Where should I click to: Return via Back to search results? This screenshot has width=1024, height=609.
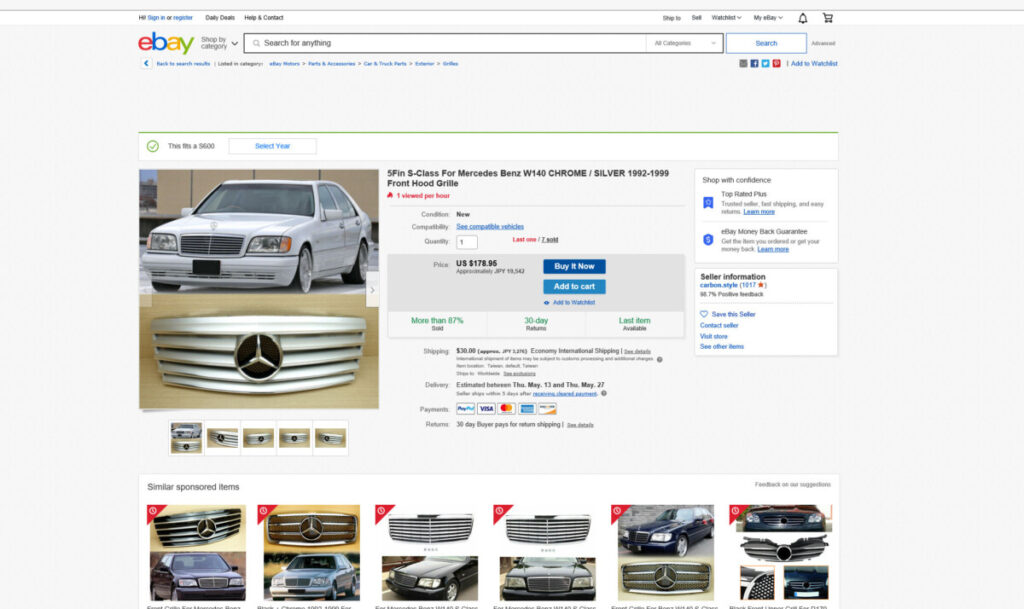(184, 64)
